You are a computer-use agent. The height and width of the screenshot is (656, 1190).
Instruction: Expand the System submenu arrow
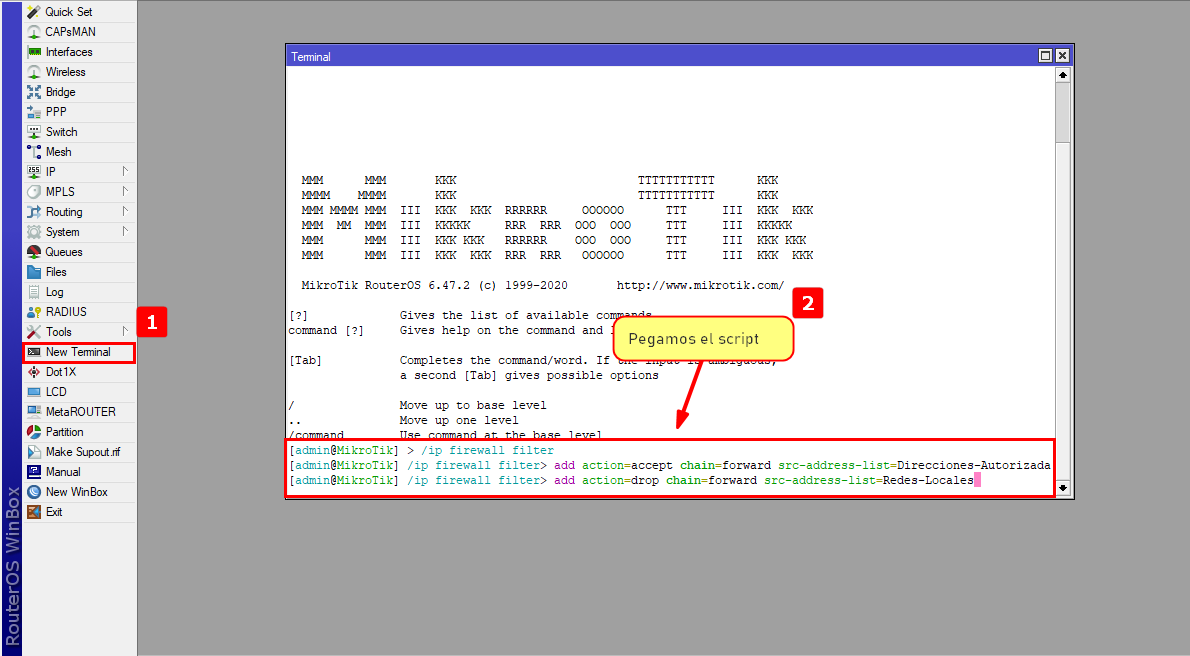click(125, 231)
